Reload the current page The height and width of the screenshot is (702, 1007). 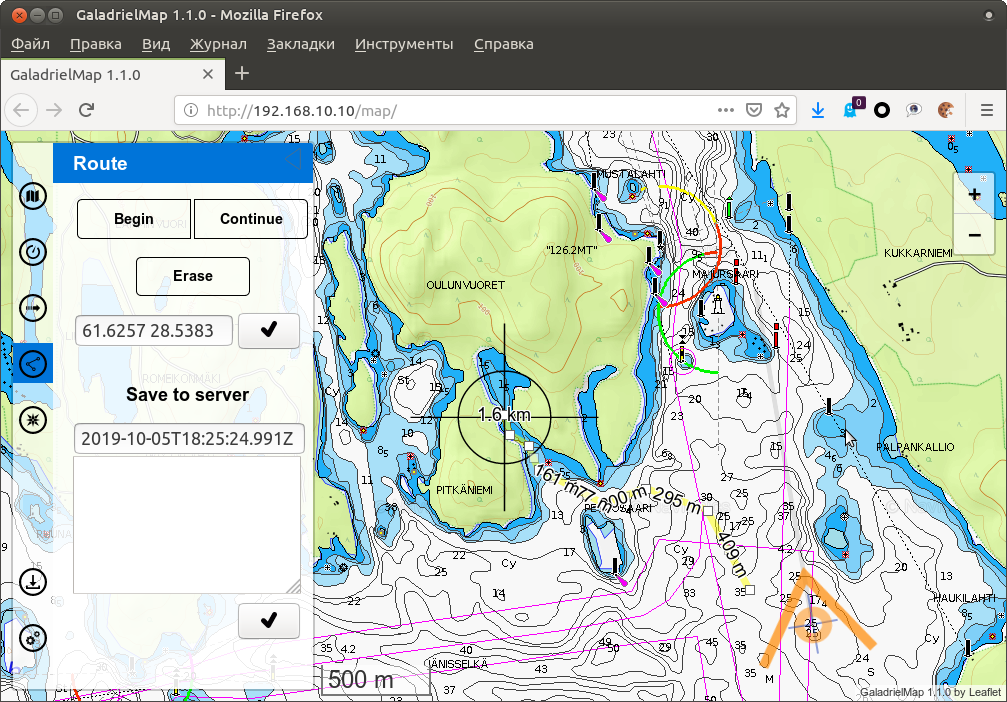point(87,110)
